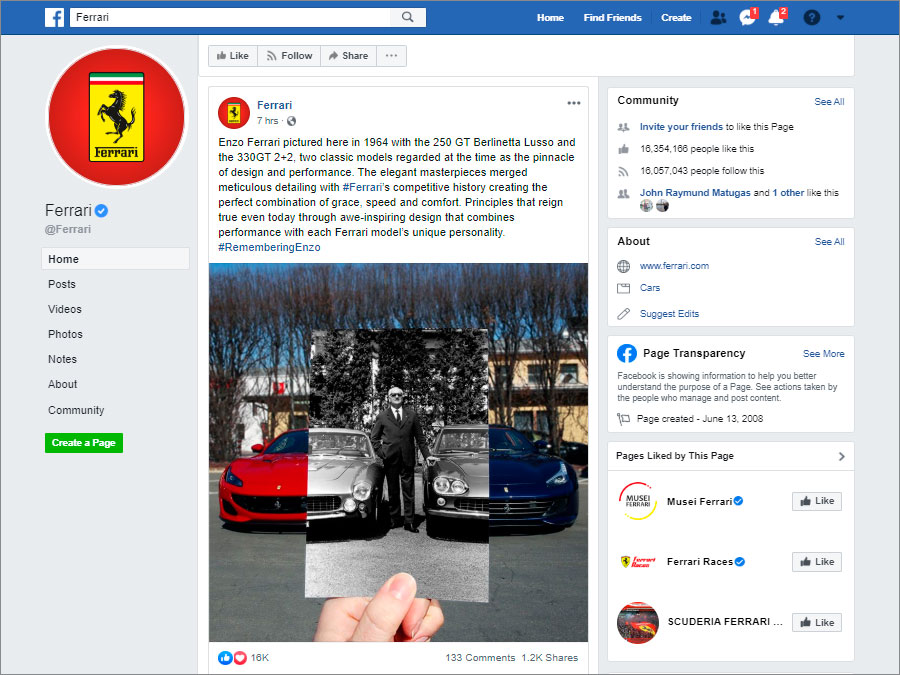
Task: Click the pencil icon beside Suggest Edits
Action: (623, 314)
